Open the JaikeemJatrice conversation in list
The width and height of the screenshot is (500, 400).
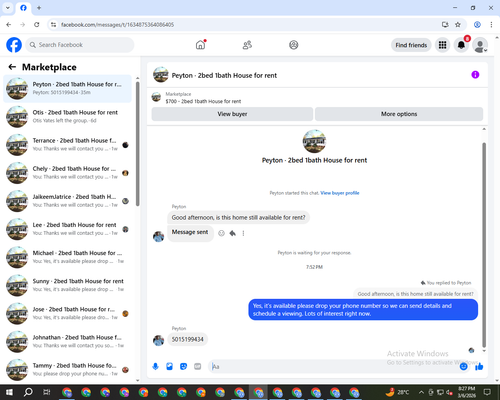pos(67,201)
